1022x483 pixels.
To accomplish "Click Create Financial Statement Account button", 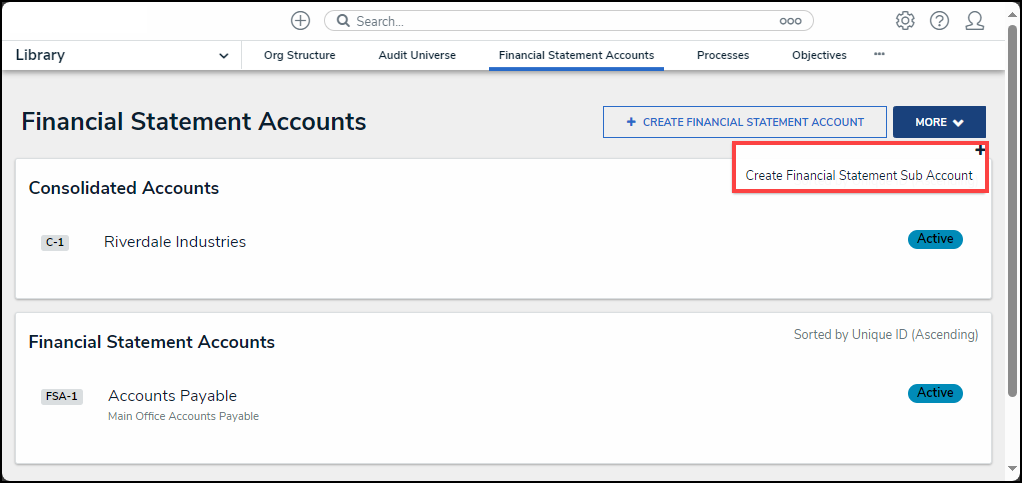I will pos(745,122).
